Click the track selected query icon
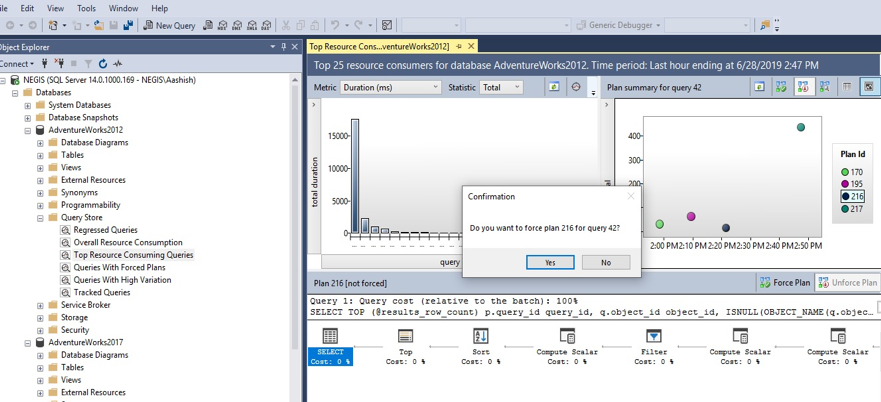 576,87
